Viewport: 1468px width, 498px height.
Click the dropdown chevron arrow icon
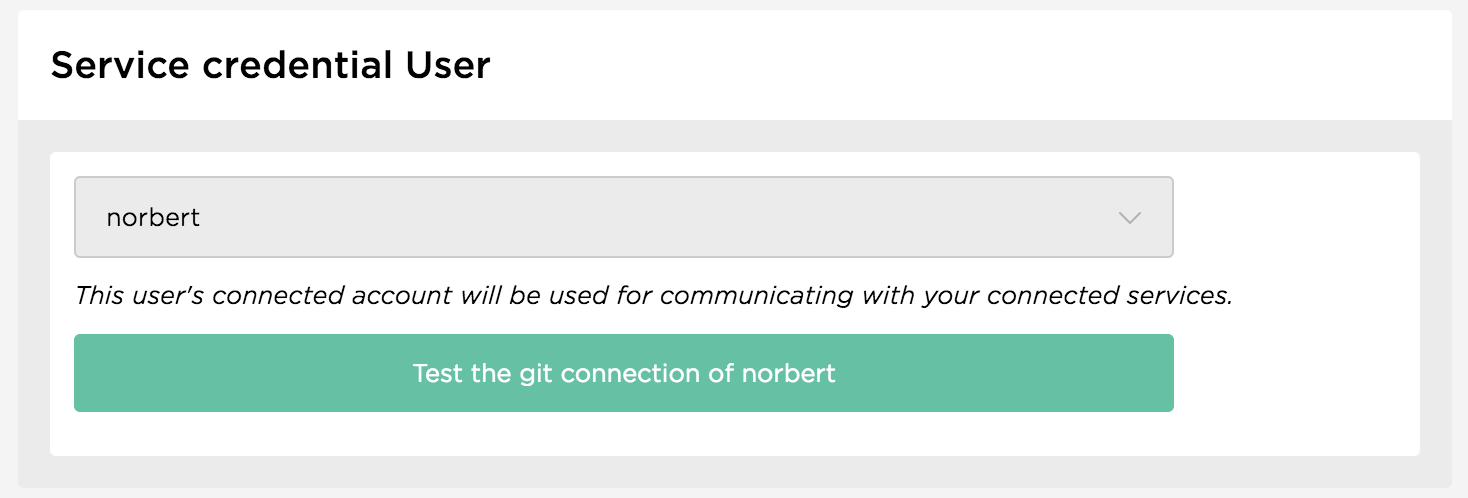point(1130,218)
